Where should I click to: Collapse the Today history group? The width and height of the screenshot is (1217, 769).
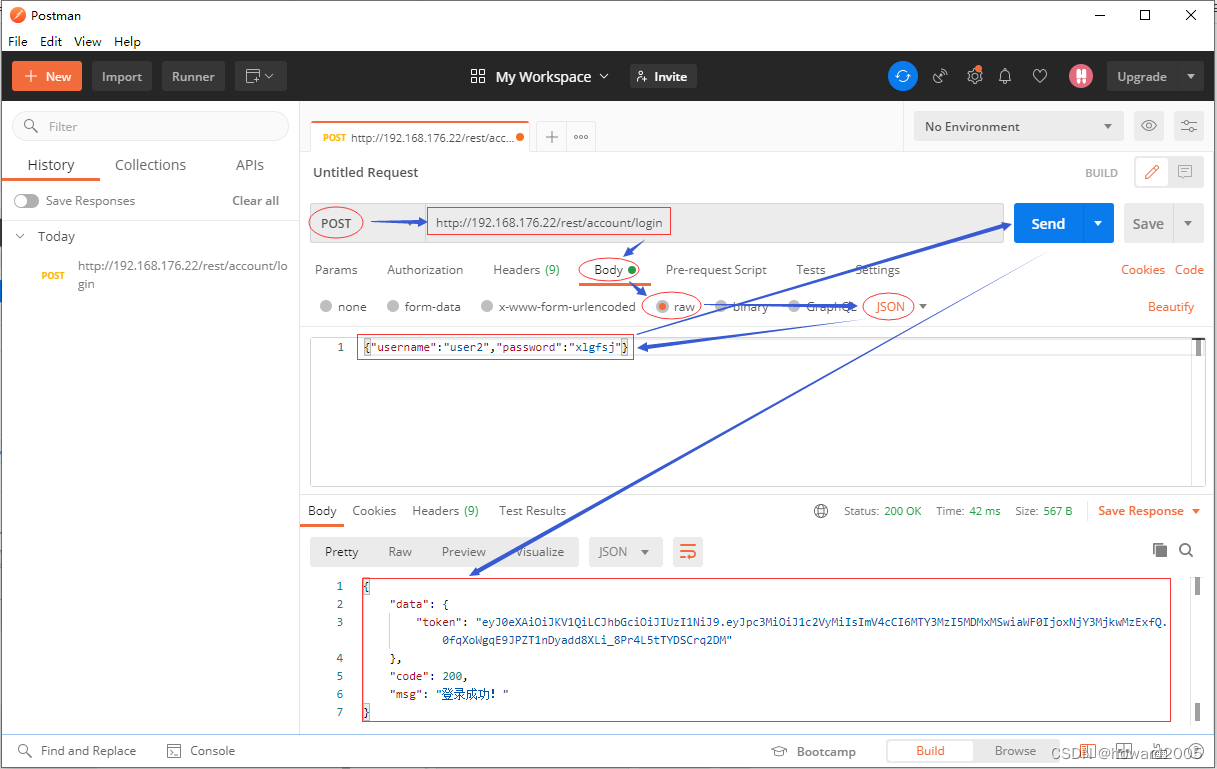pos(20,237)
